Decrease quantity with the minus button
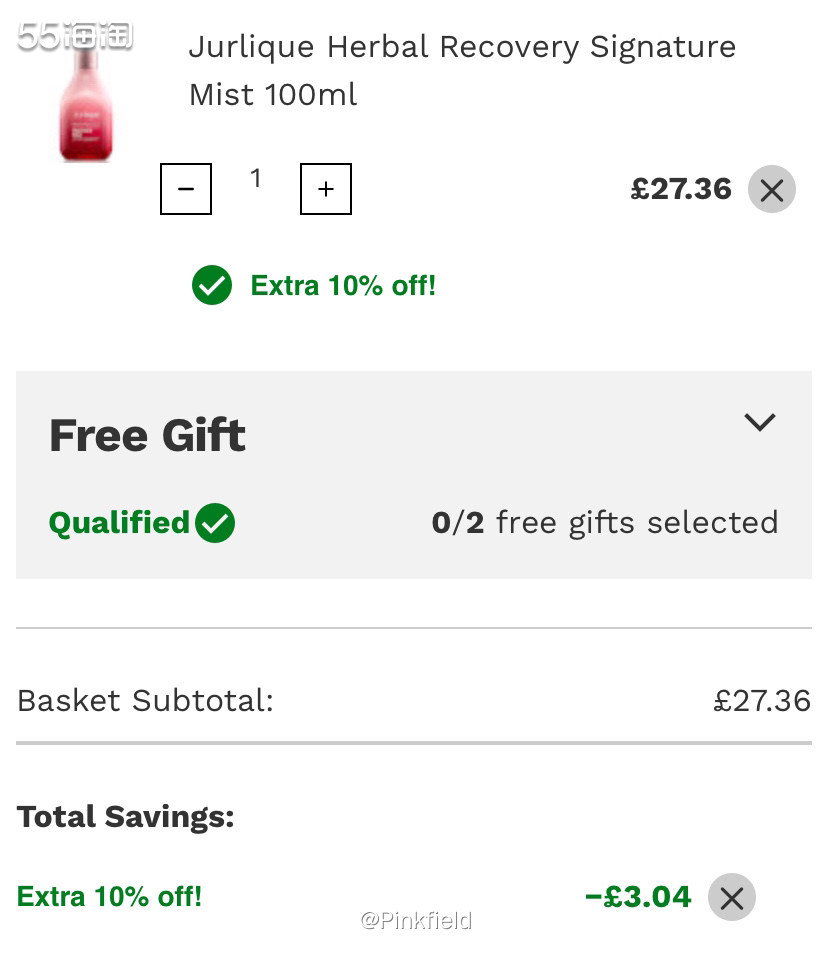 point(186,189)
